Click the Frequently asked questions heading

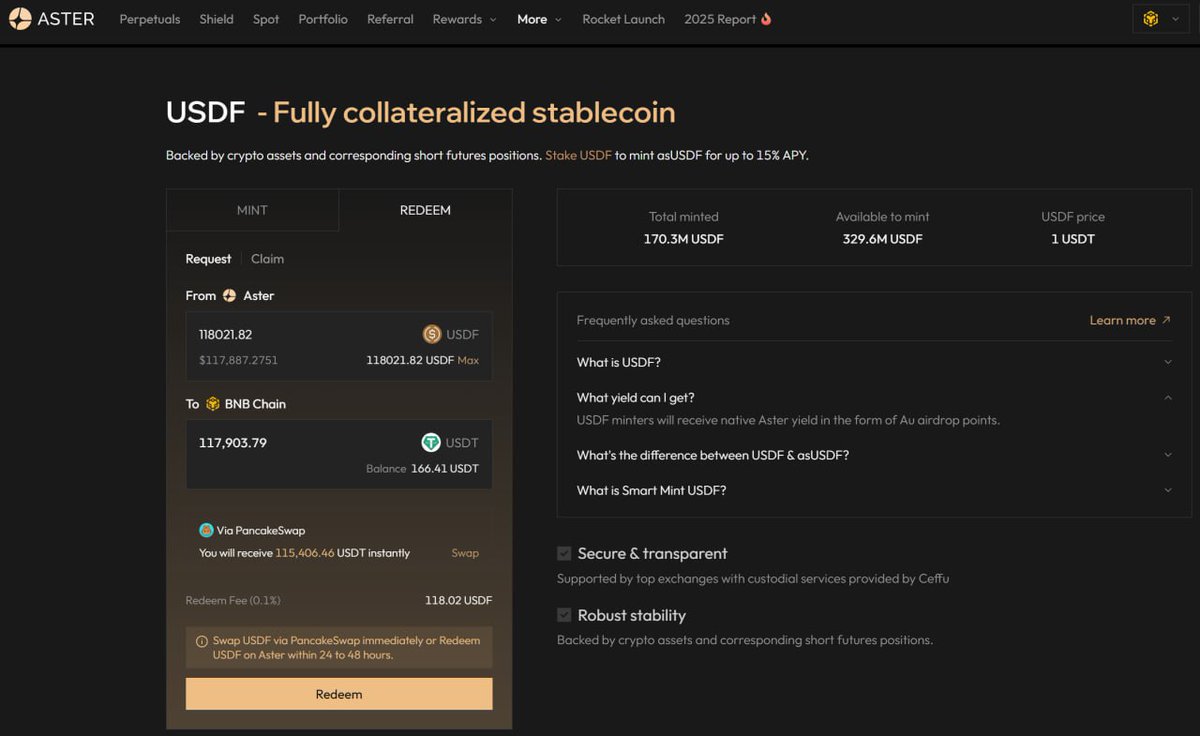click(653, 320)
